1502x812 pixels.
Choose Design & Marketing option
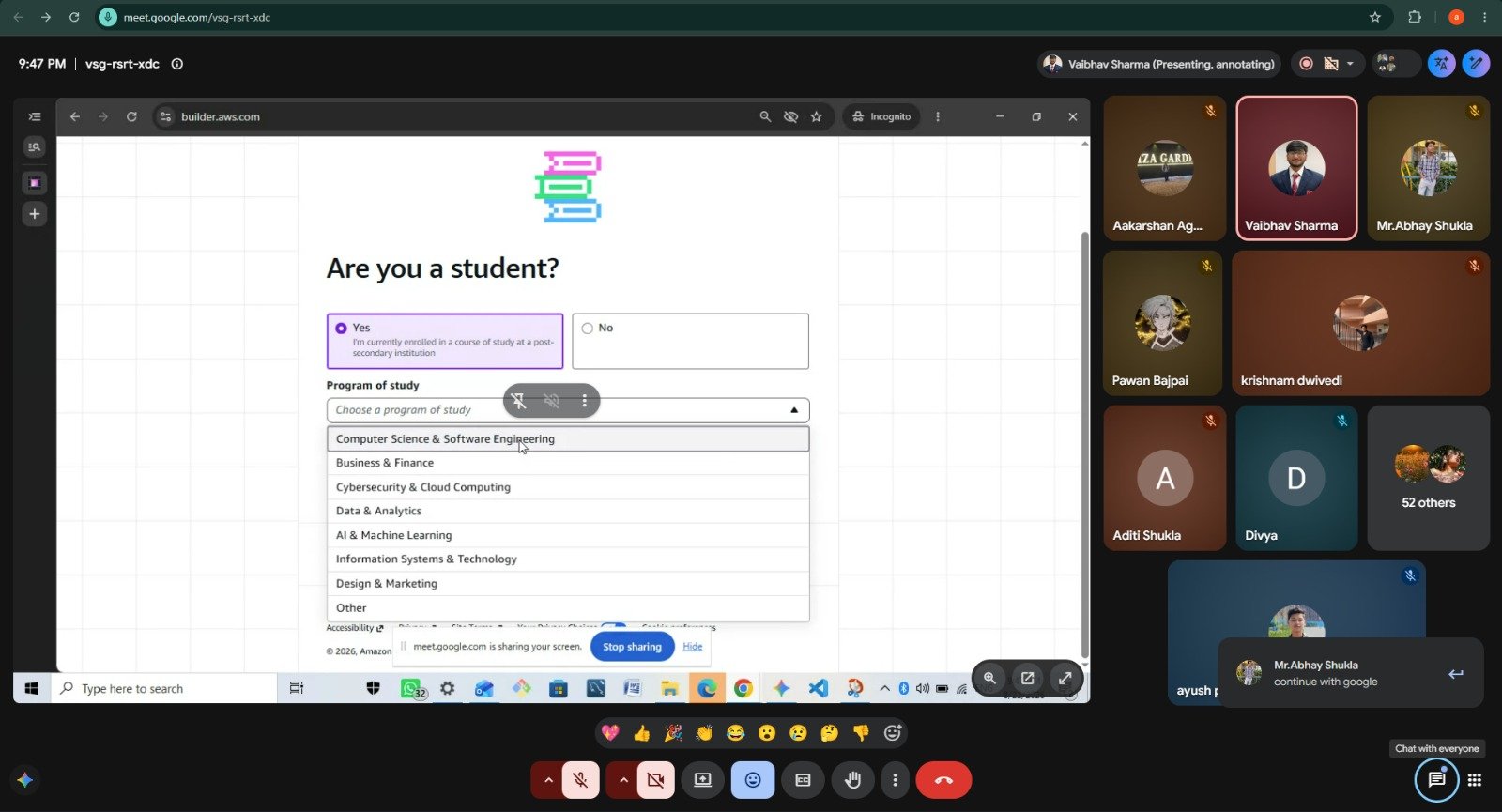[x=568, y=584]
